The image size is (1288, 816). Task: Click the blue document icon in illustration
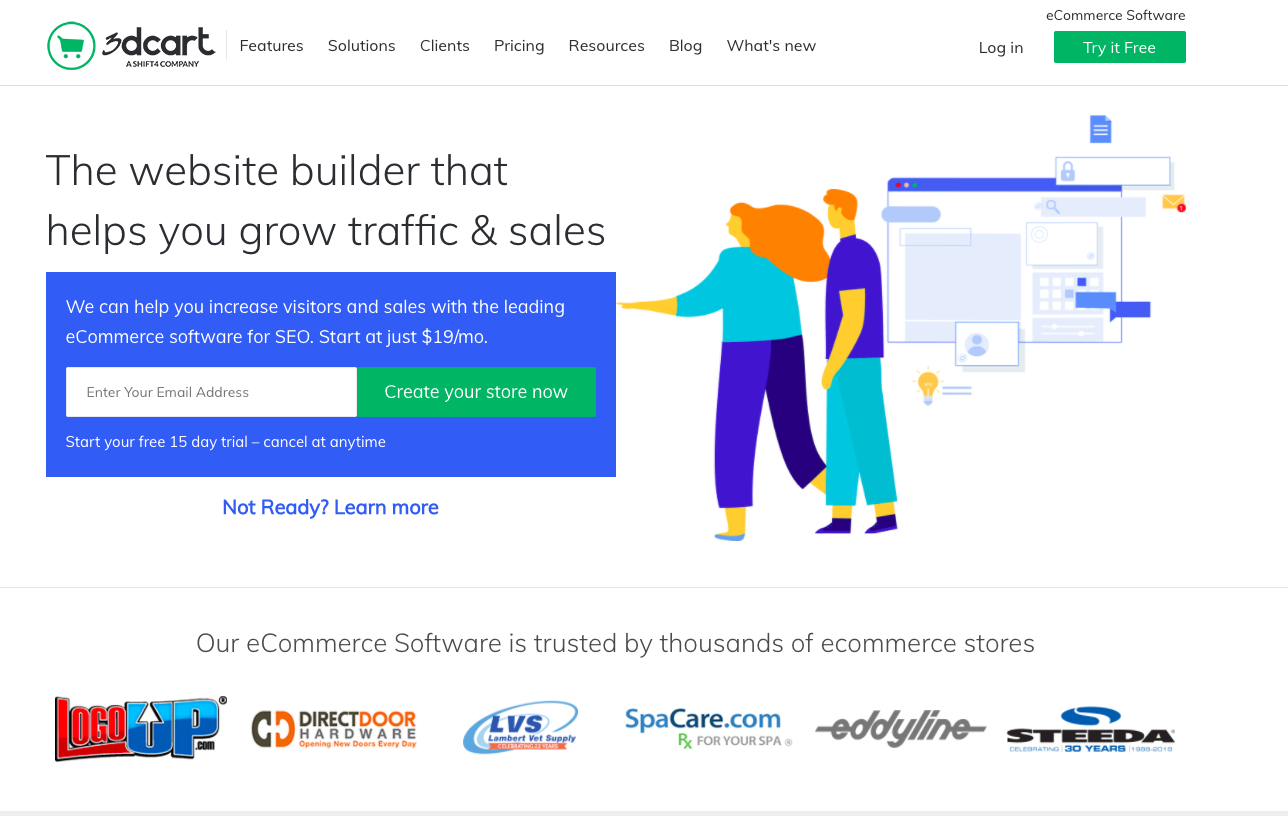pos(1101,129)
